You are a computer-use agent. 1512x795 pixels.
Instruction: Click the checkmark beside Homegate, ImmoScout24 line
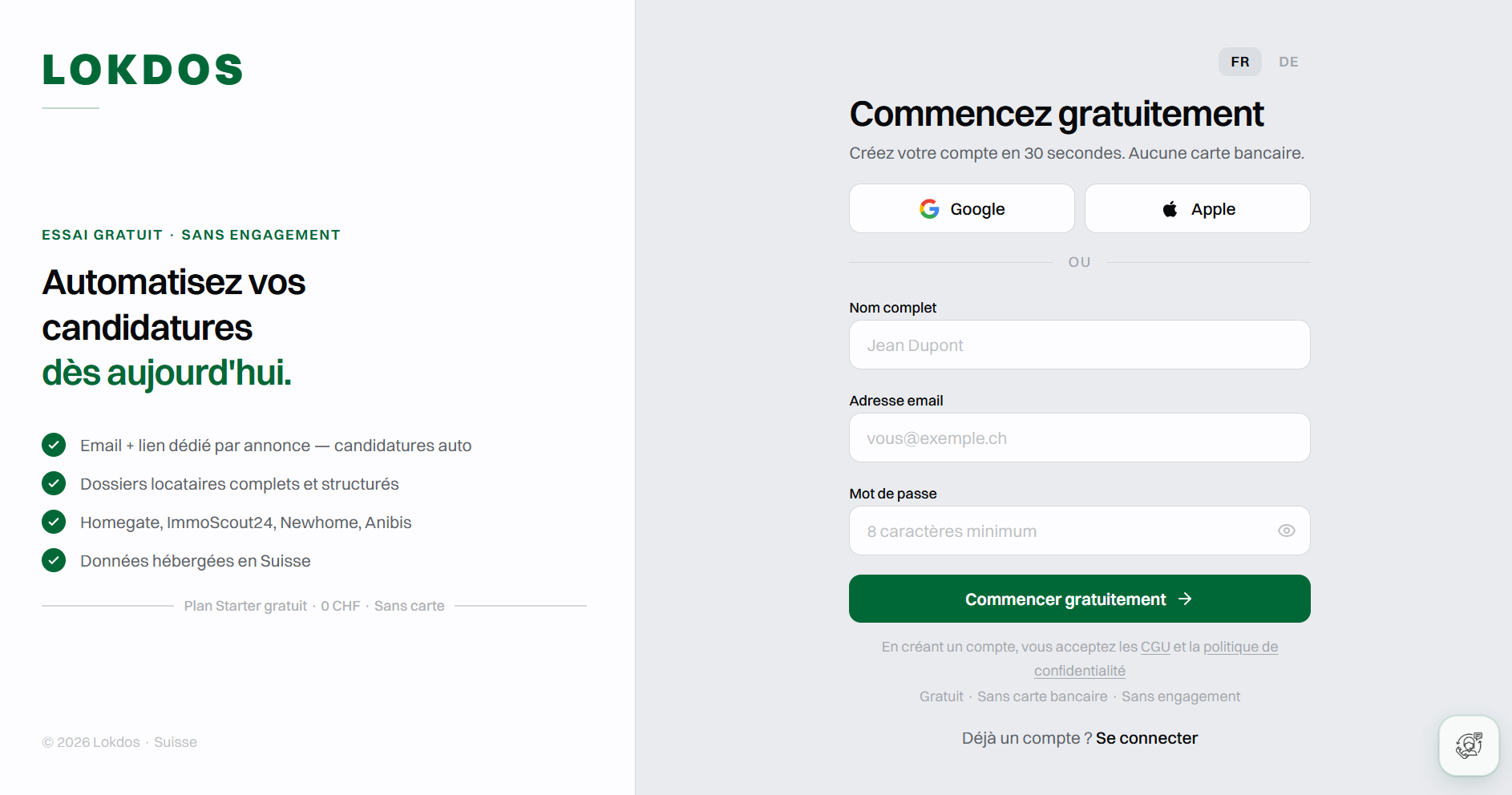[x=54, y=522]
